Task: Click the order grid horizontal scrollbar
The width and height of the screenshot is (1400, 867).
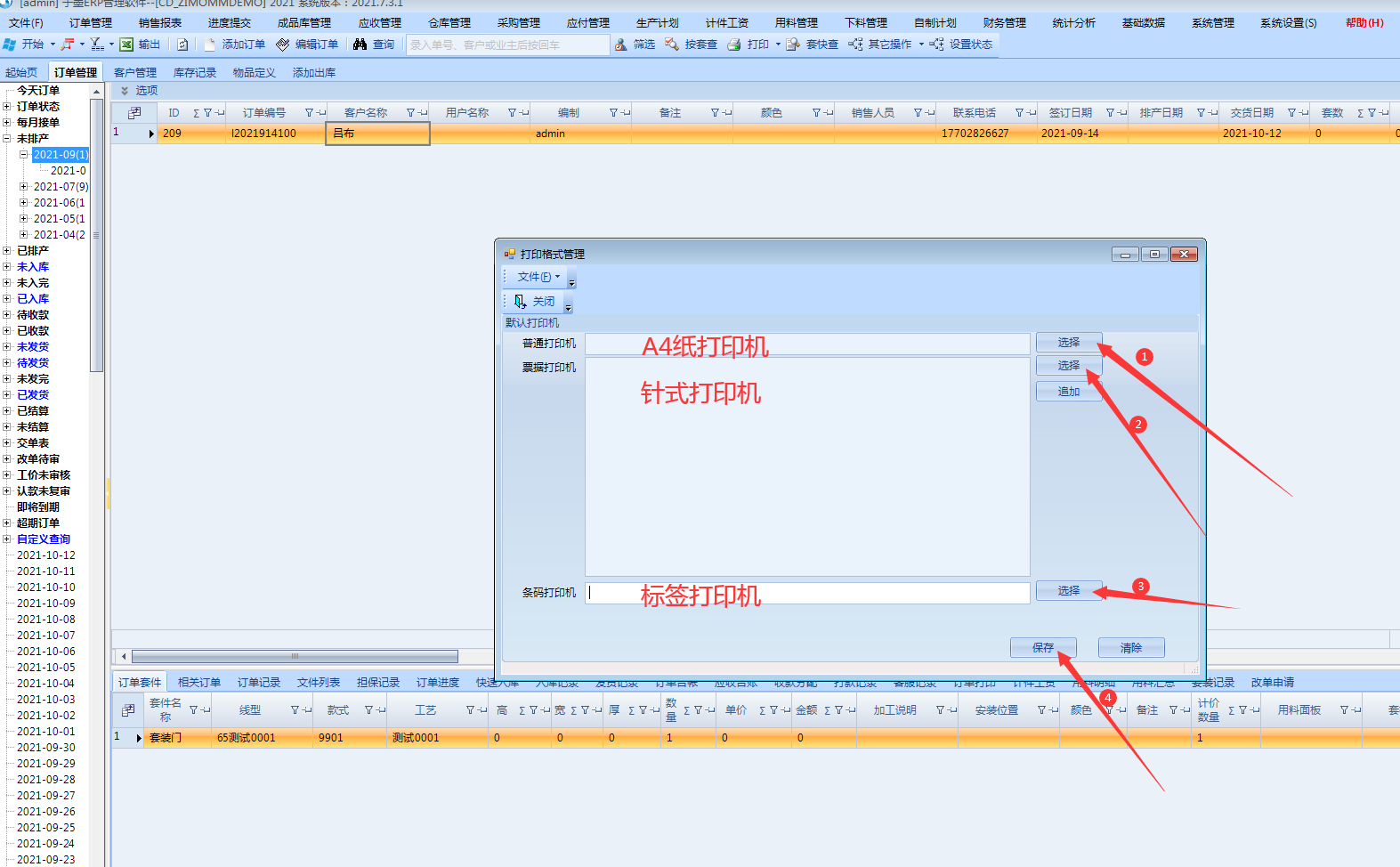Action: click(295, 657)
